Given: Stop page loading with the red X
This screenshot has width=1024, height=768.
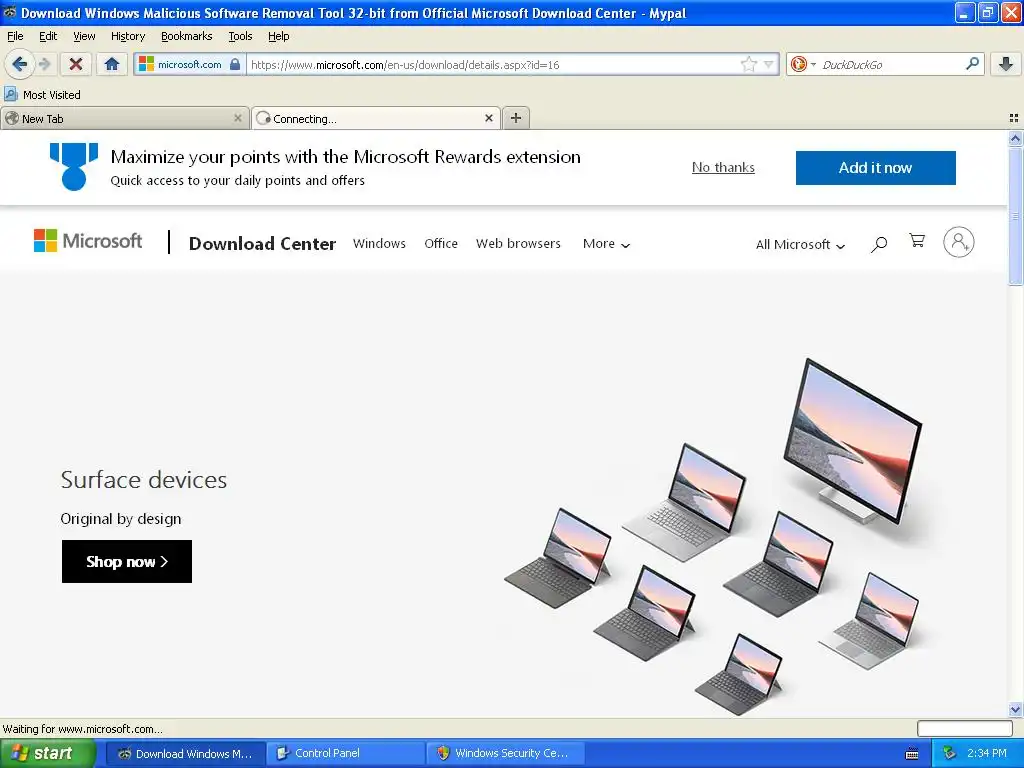Looking at the screenshot, I should (x=76, y=64).
